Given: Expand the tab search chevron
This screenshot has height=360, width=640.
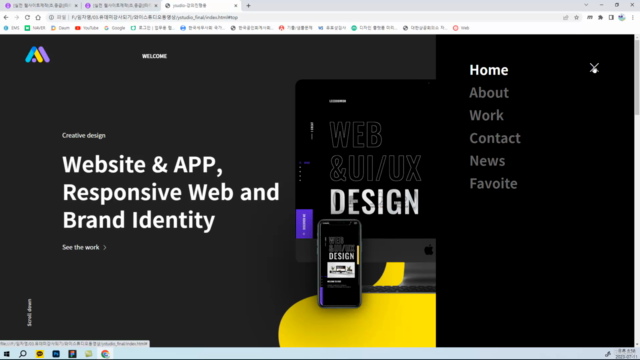Looking at the screenshot, I should 586,5.
